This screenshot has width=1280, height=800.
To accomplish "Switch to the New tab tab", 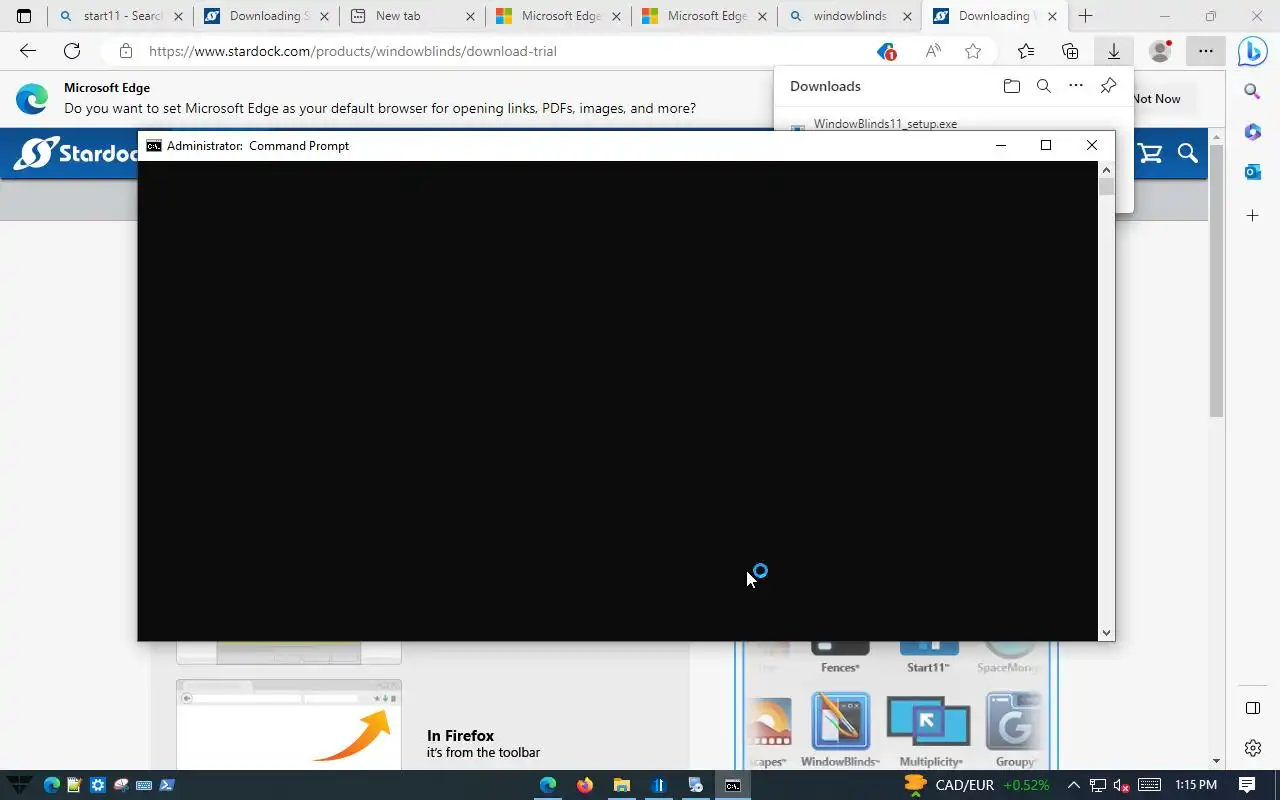I will click(x=412, y=16).
